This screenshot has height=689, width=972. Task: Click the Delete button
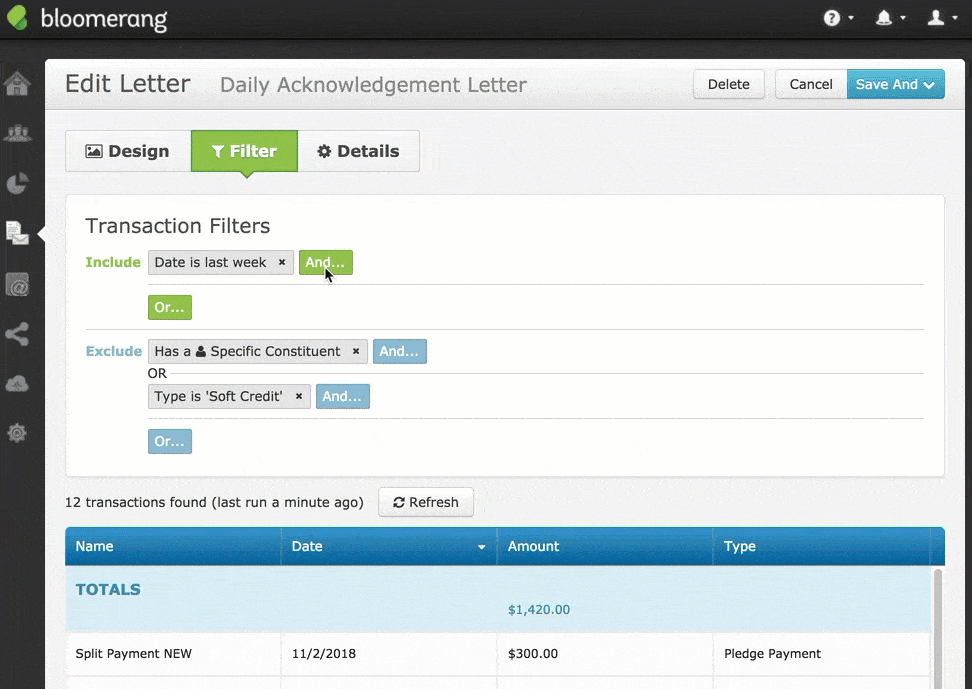pyautogui.click(x=728, y=84)
